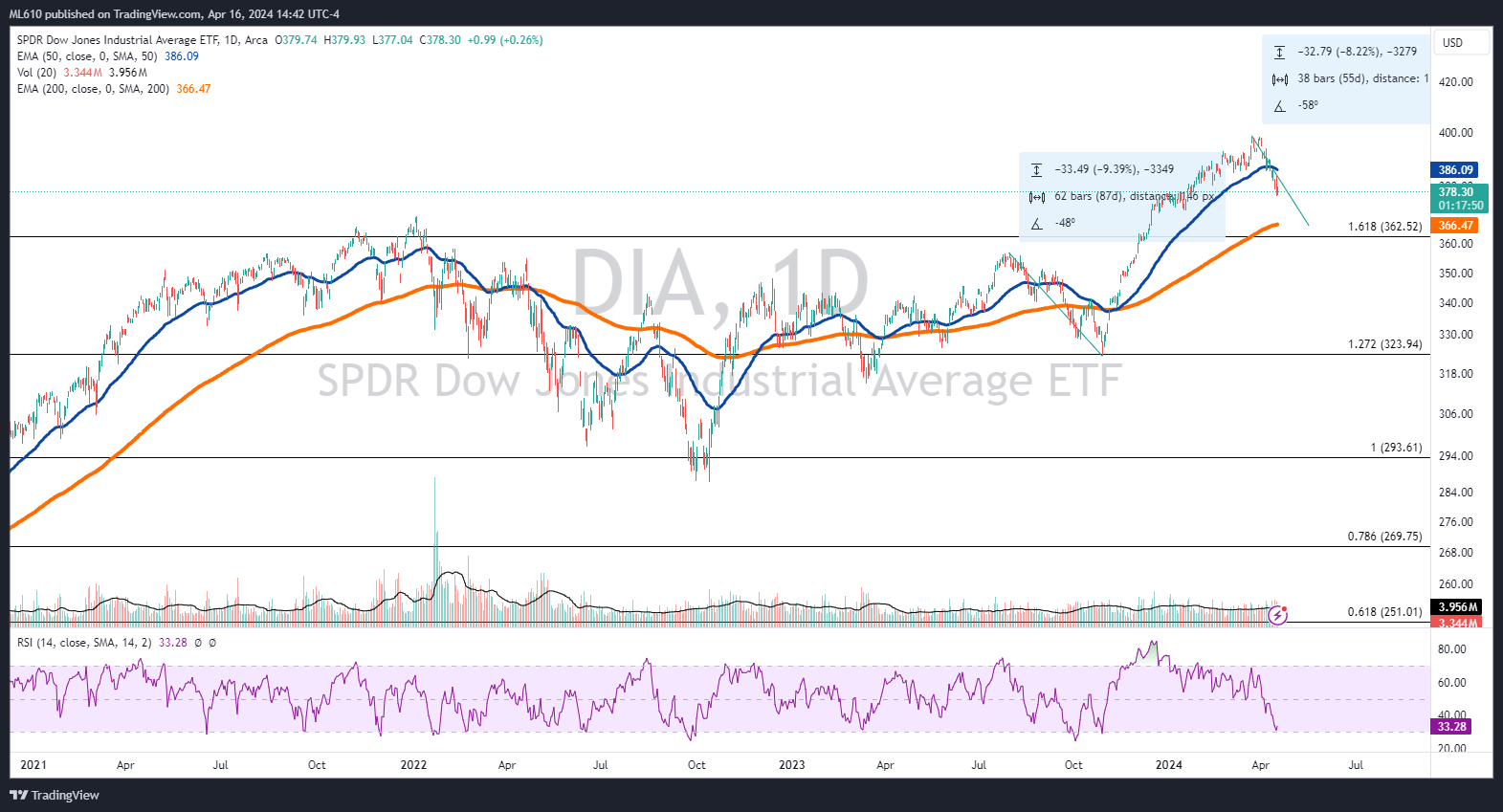1503x812 pixels.
Task: Select the 0.786 (269.75) Fibonacci level label
Action: click(1384, 537)
